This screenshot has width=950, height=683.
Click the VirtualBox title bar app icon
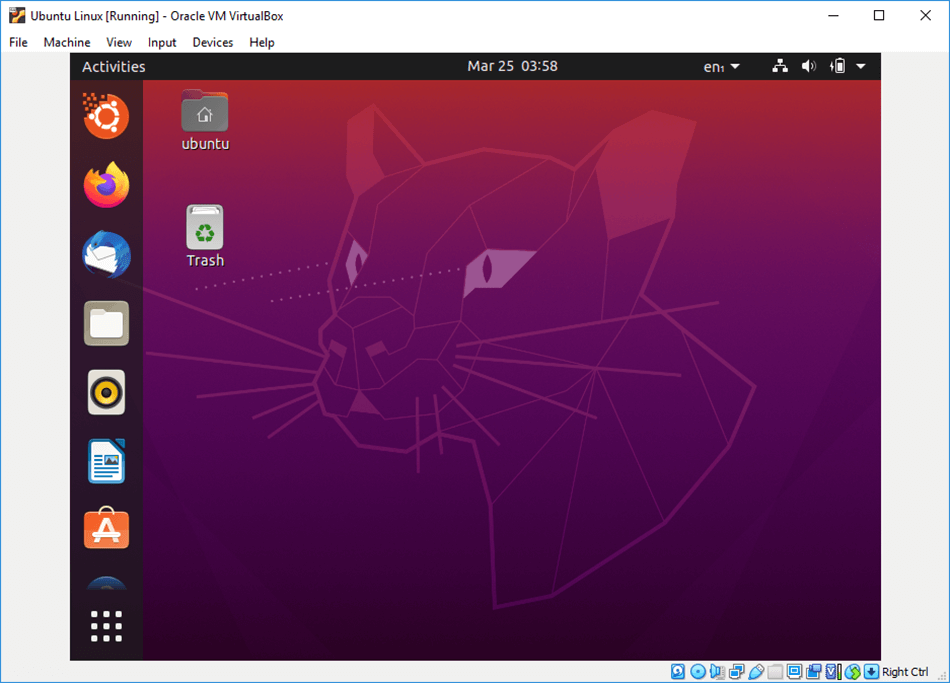17,15
